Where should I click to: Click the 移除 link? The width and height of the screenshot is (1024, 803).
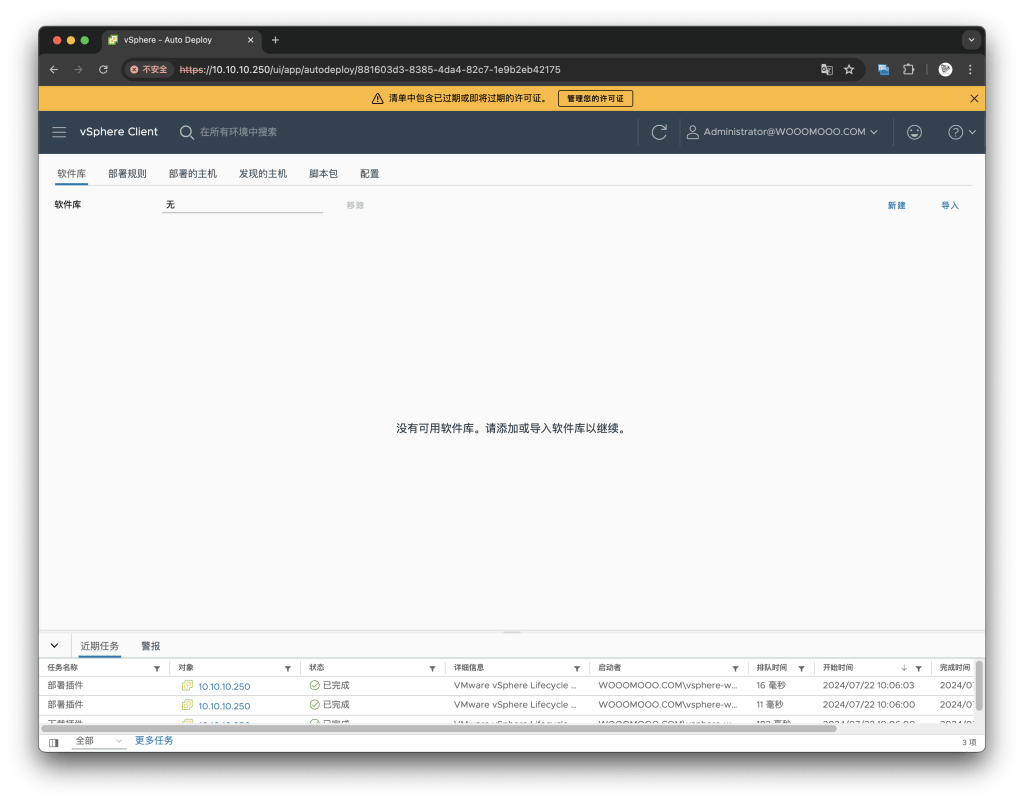(355, 206)
